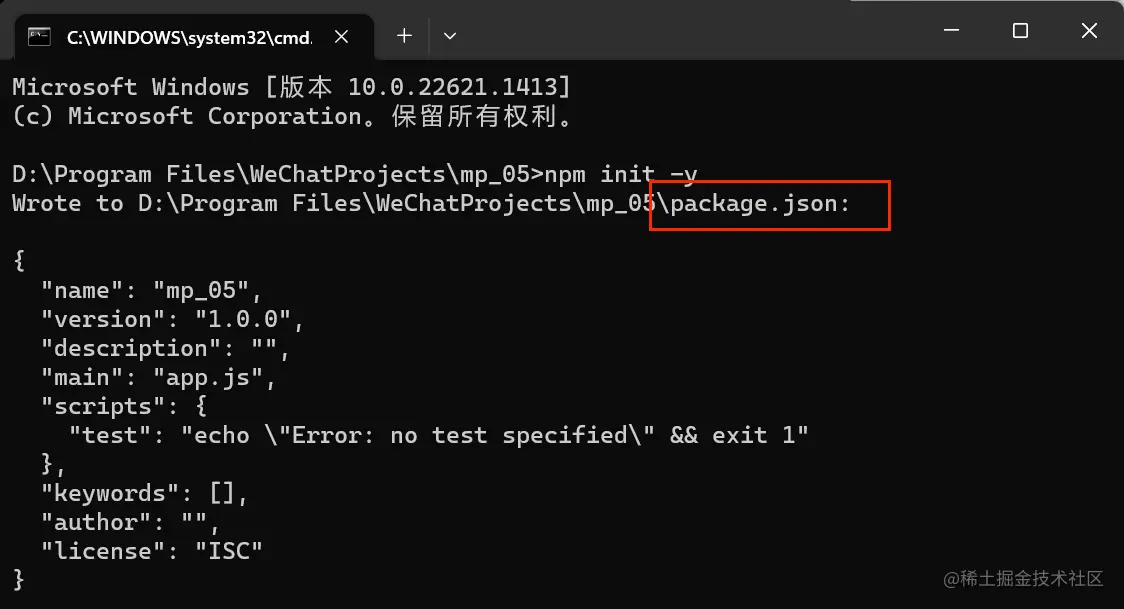The width and height of the screenshot is (1124, 609).
Task: Open the new-tab profile dropdown
Action: [450, 36]
